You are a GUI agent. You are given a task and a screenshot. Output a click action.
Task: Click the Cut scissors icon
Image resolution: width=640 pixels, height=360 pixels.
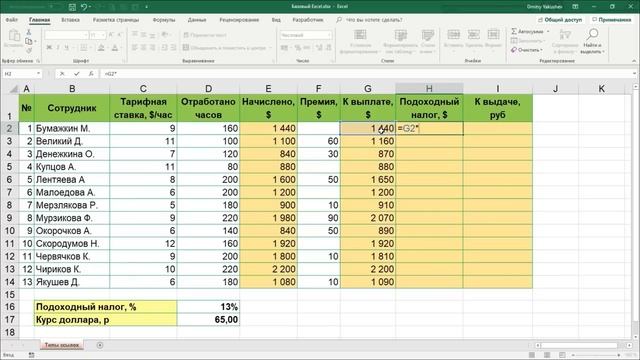pyautogui.click(x=29, y=32)
